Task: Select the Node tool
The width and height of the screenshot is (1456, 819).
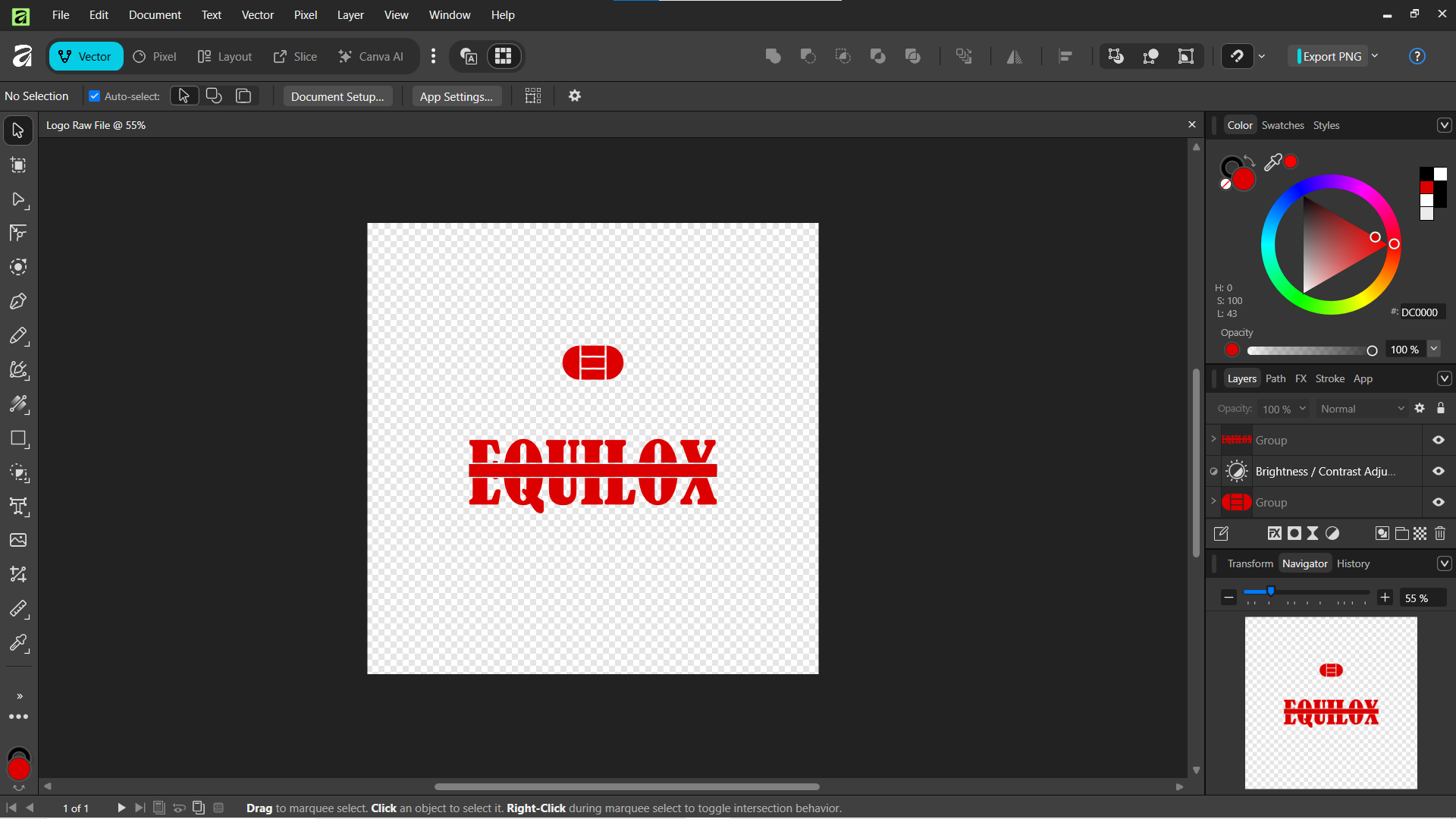Action: pyautogui.click(x=18, y=200)
